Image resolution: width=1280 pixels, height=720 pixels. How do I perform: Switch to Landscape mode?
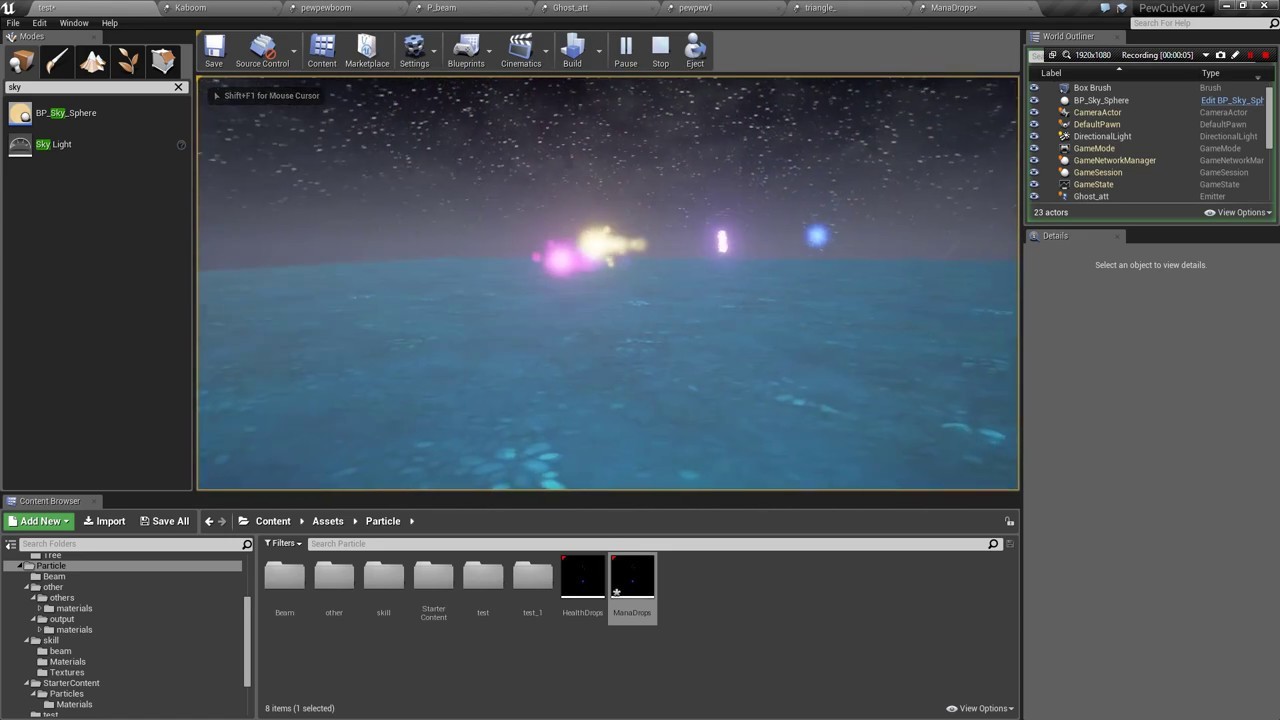[x=92, y=62]
